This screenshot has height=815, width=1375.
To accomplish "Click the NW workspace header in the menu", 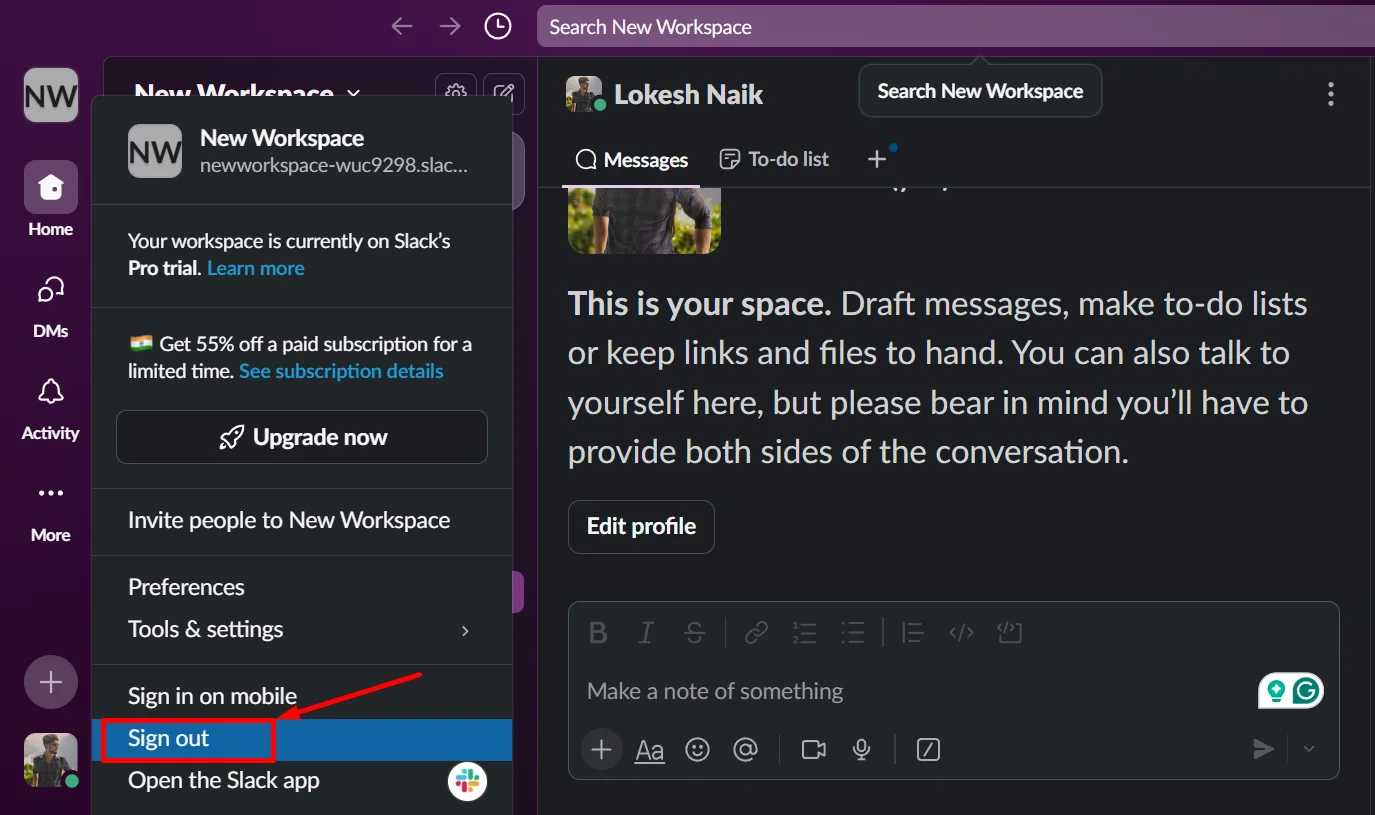I will [x=302, y=150].
